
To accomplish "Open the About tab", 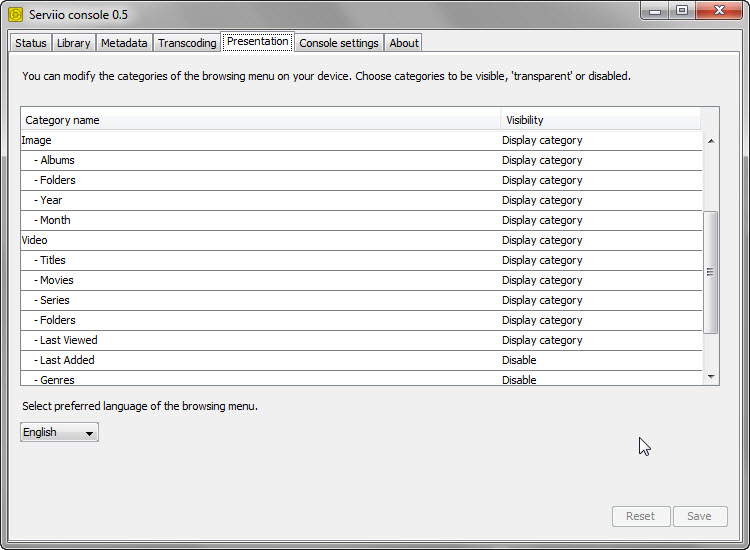I will pos(404,43).
